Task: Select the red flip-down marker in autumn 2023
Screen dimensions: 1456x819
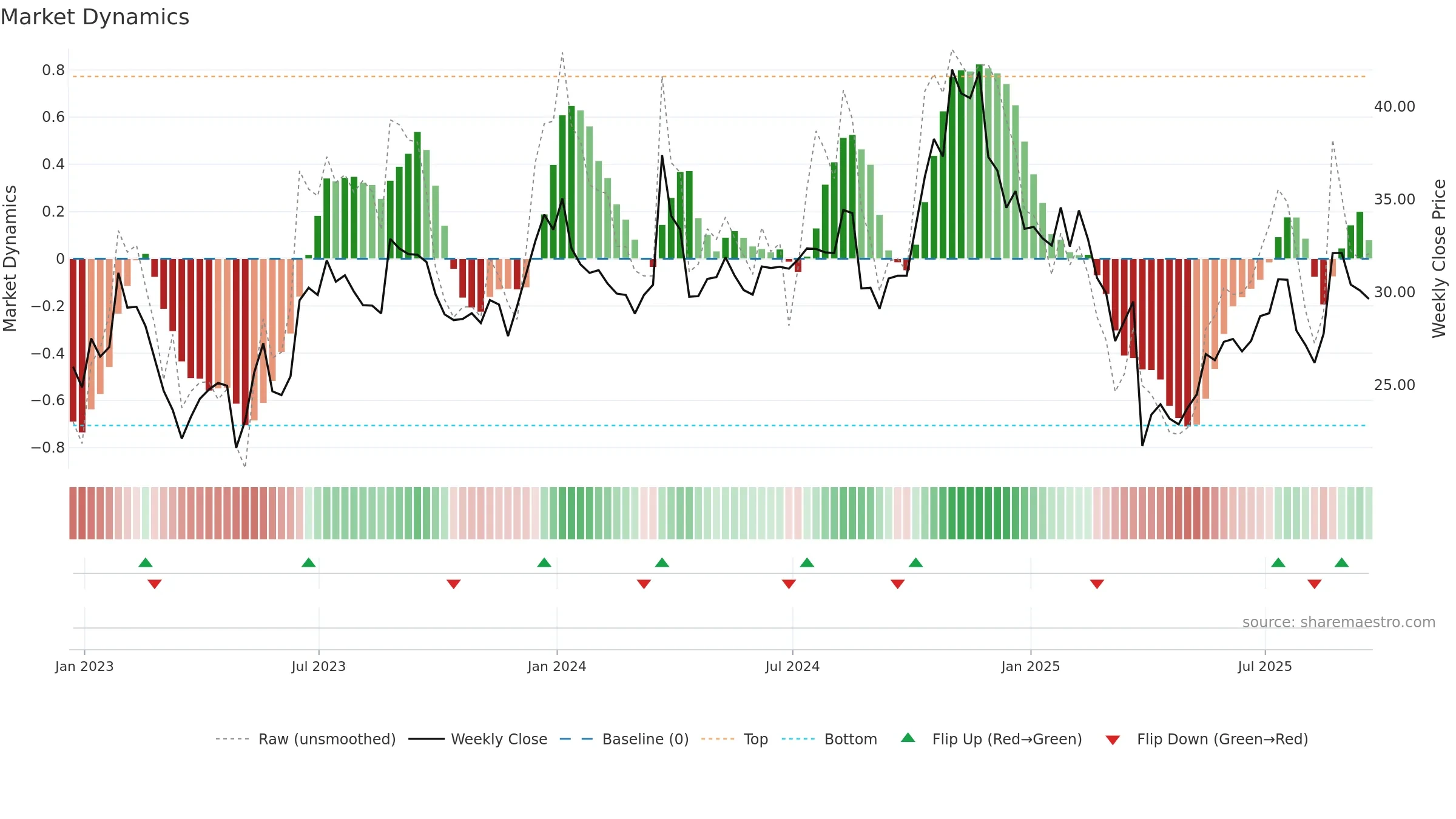Action: pyautogui.click(x=454, y=584)
